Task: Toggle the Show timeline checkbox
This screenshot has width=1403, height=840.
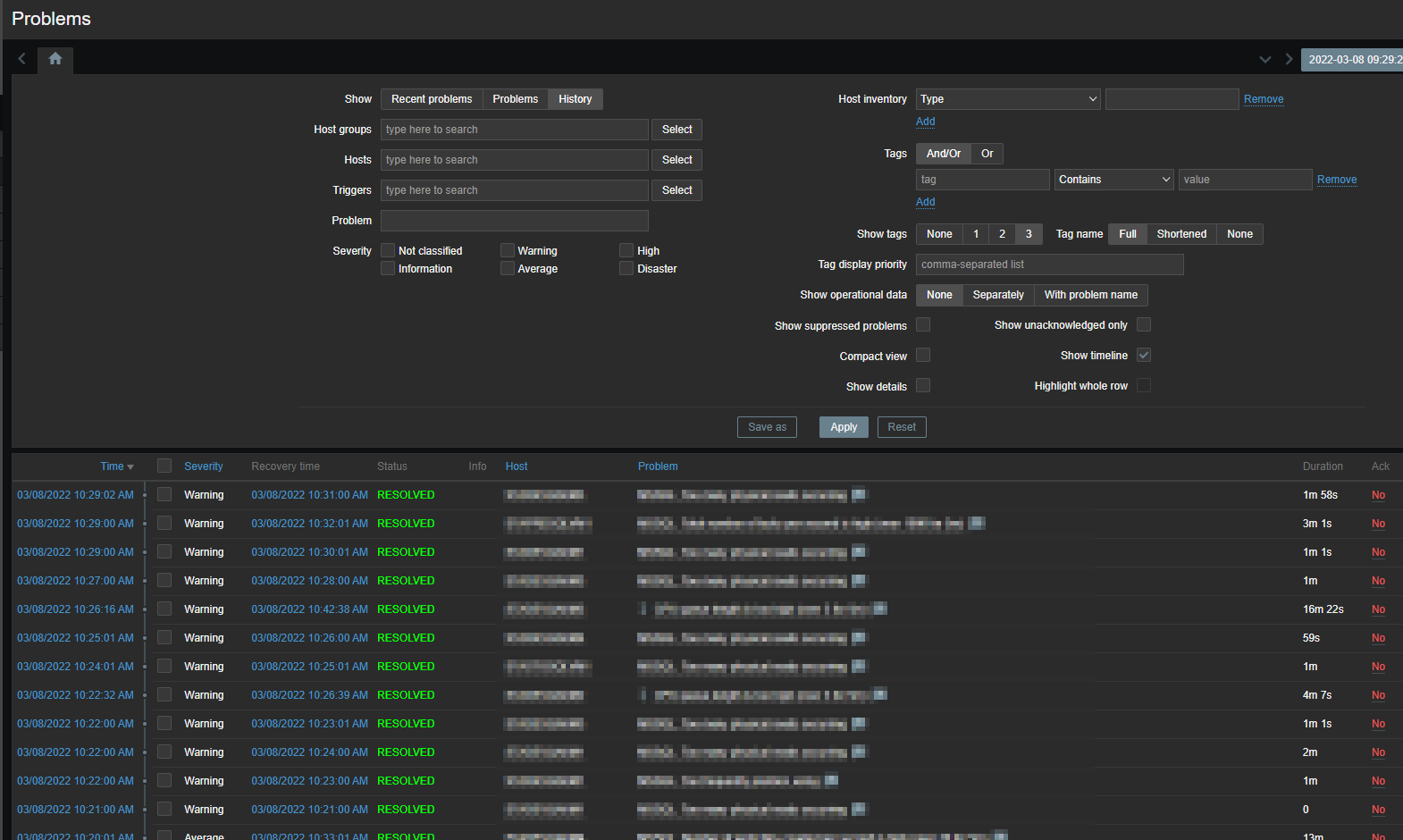Action: click(1144, 355)
